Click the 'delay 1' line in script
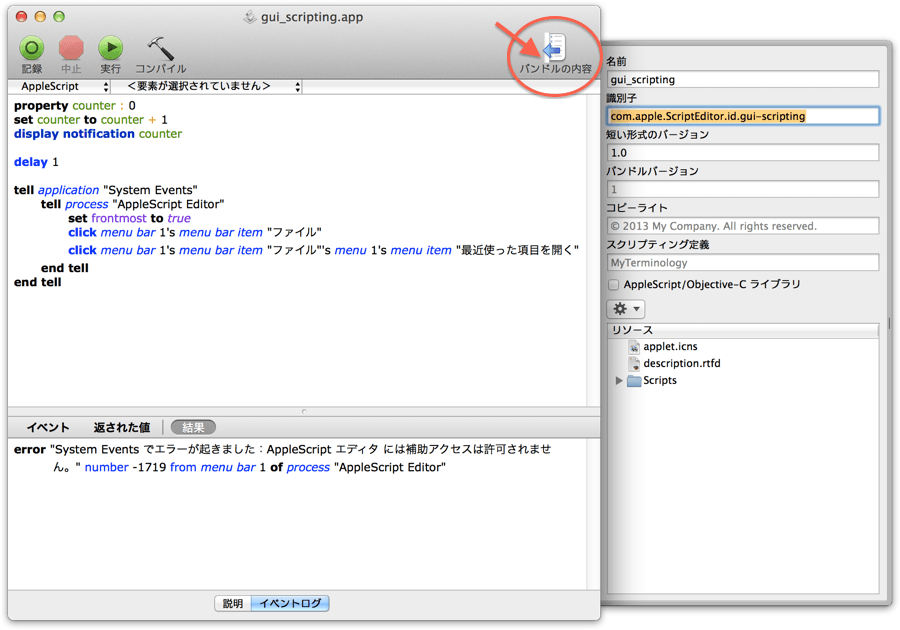 click(36, 162)
